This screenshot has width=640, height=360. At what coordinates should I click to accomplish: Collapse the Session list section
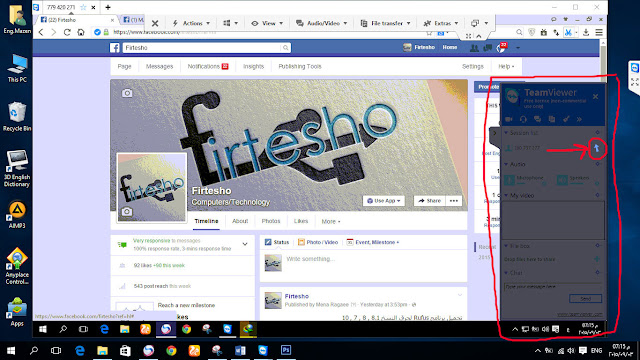click(506, 133)
